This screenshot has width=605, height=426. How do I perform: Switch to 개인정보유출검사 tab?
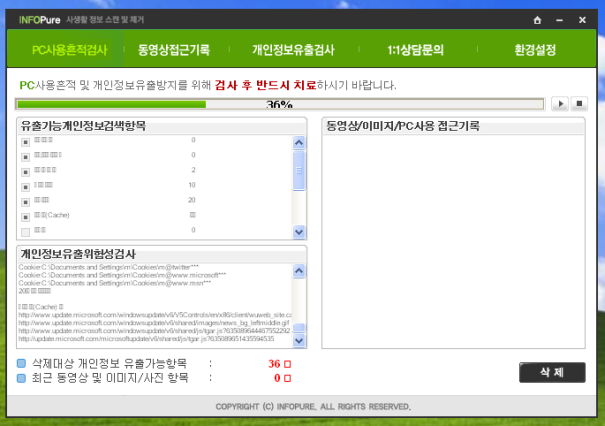pyautogui.click(x=293, y=49)
